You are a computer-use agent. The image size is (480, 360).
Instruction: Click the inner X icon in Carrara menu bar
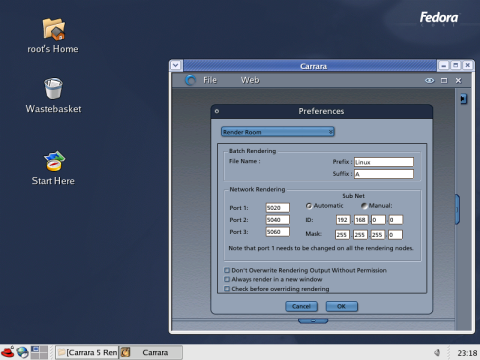pos(458,80)
